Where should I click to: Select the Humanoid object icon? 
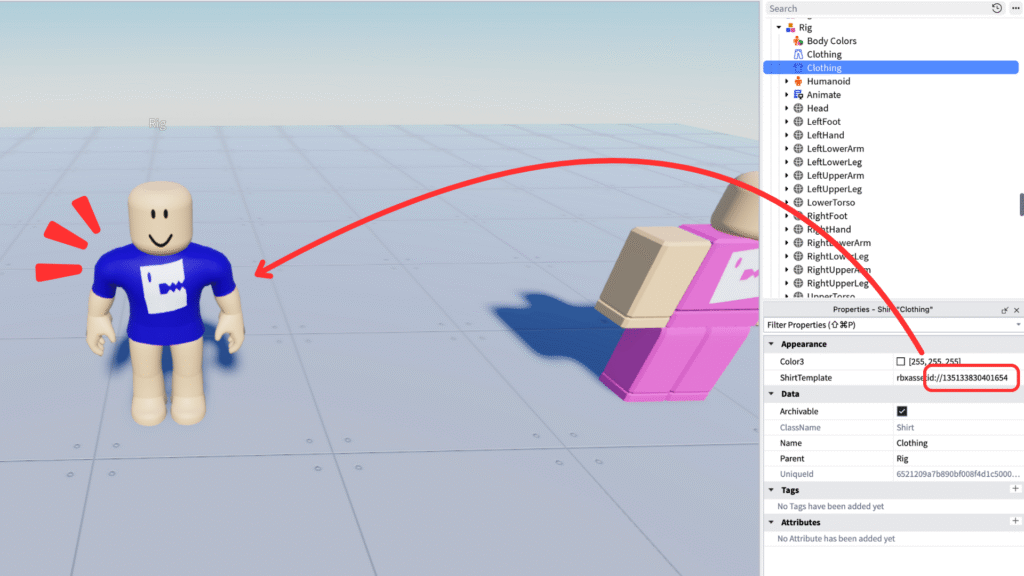[x=798, y=81]
